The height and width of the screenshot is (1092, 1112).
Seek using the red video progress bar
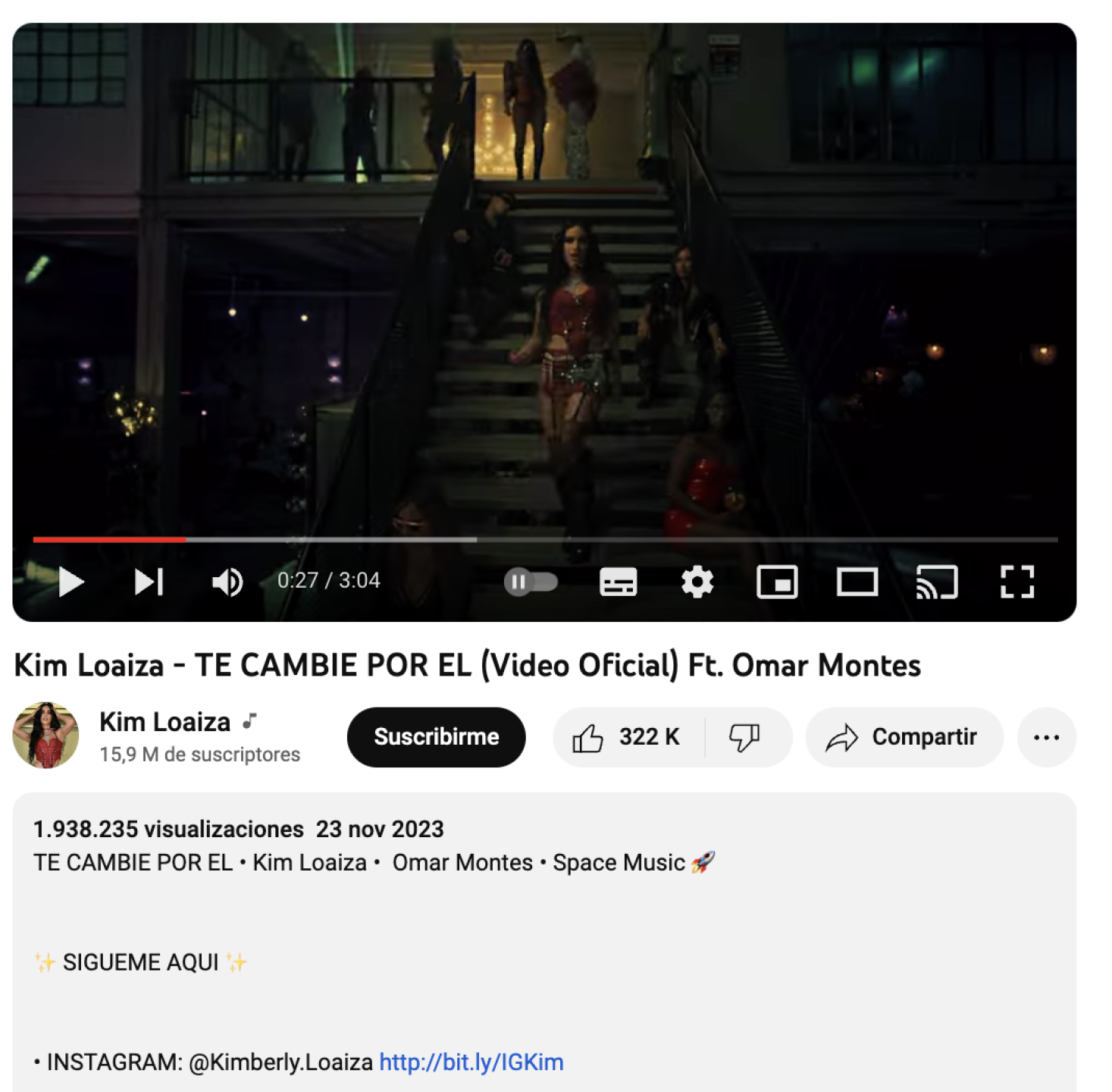point(546,540)
